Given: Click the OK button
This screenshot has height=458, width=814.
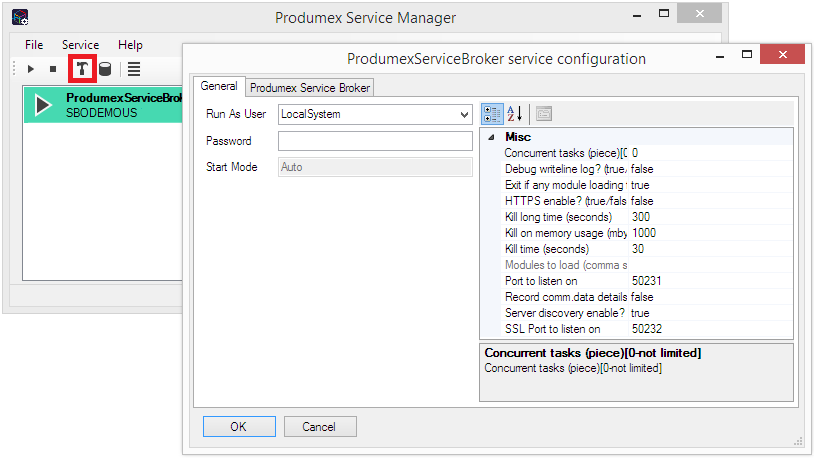Looking at the screenshot, I should pos(239,427).
